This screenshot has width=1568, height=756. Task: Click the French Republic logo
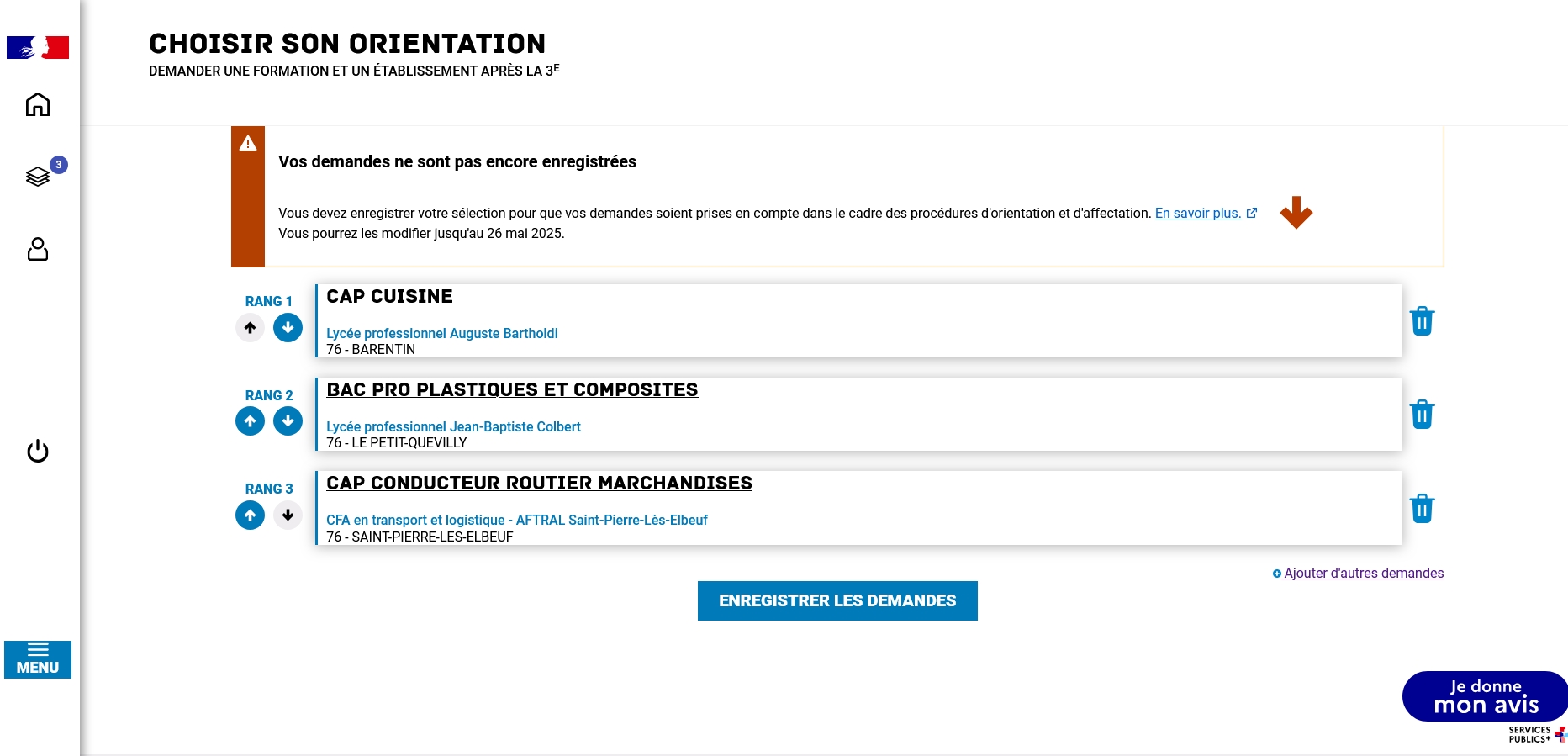point(38,47)
